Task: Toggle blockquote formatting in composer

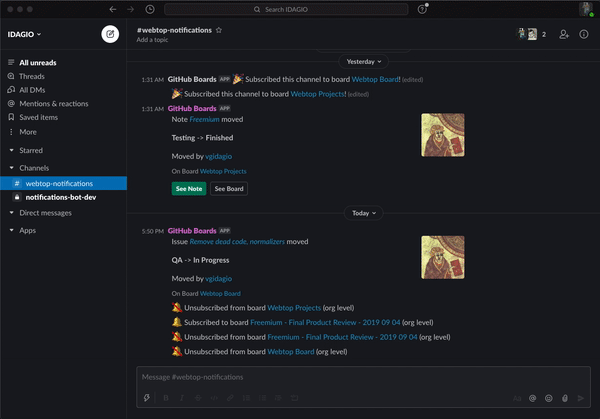Action: (x=278, y=398)
